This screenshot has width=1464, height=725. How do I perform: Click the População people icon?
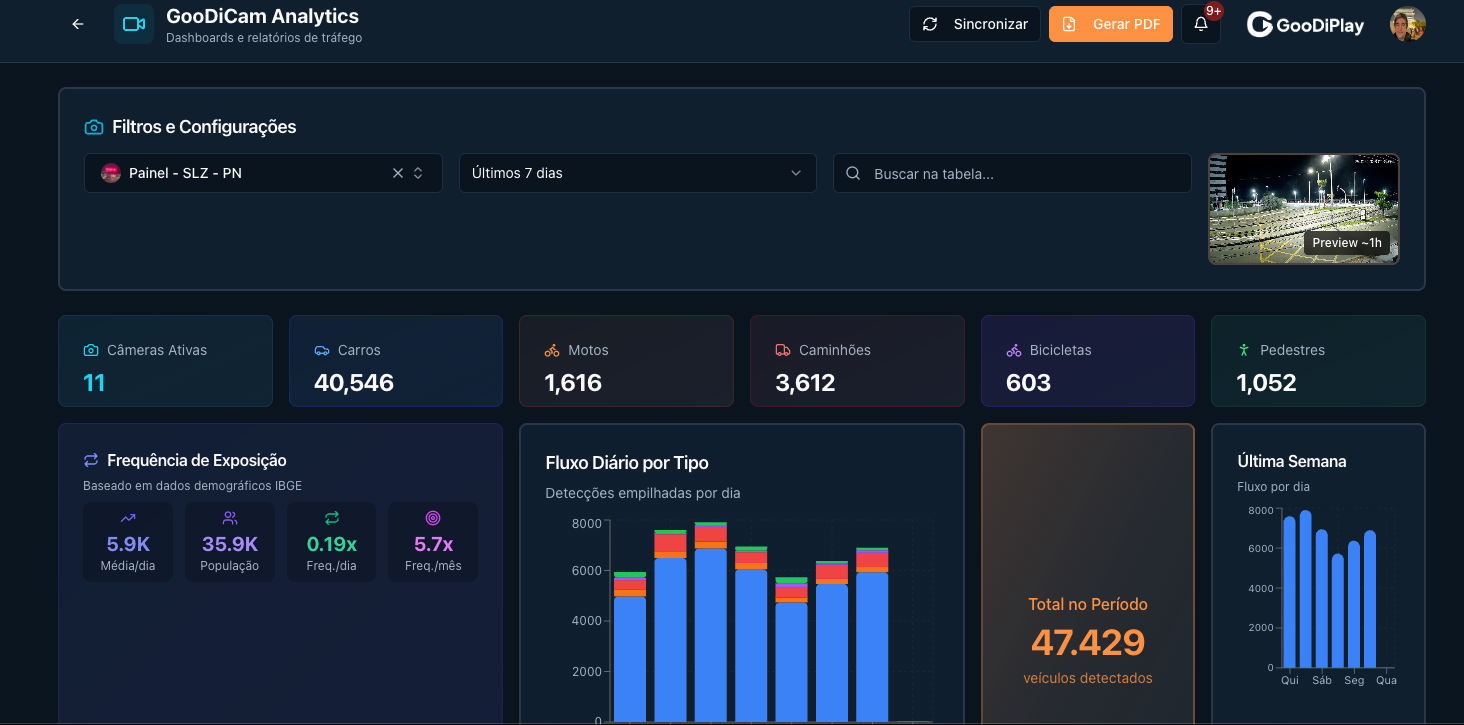point(230,518)
